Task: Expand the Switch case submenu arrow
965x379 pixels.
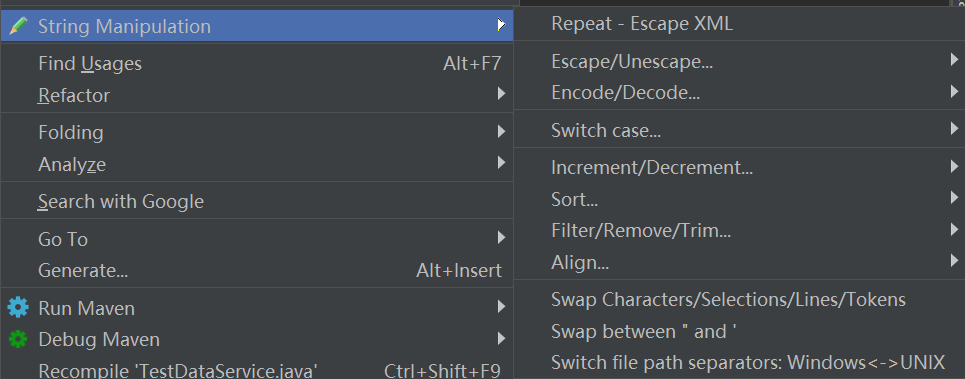Action: tap(954, 129)
